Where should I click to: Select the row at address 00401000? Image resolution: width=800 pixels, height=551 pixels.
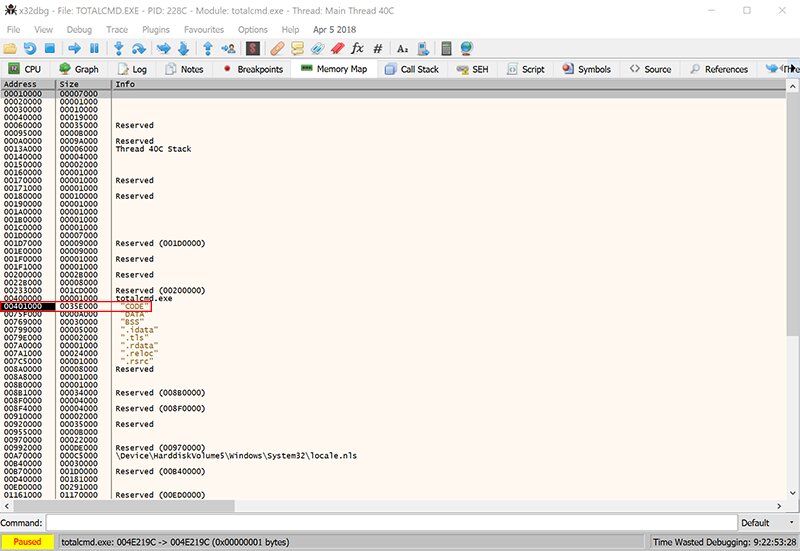click(393, 306)
